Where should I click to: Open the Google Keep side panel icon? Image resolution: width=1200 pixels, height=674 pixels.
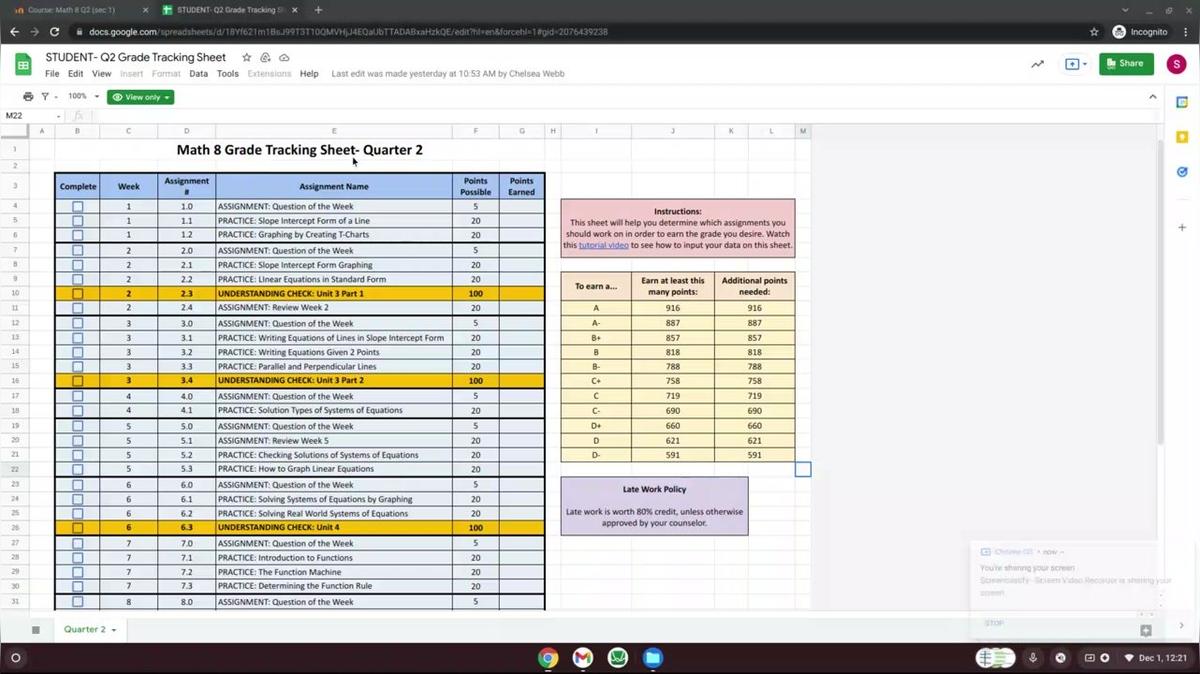click(x=1182, y=137)
